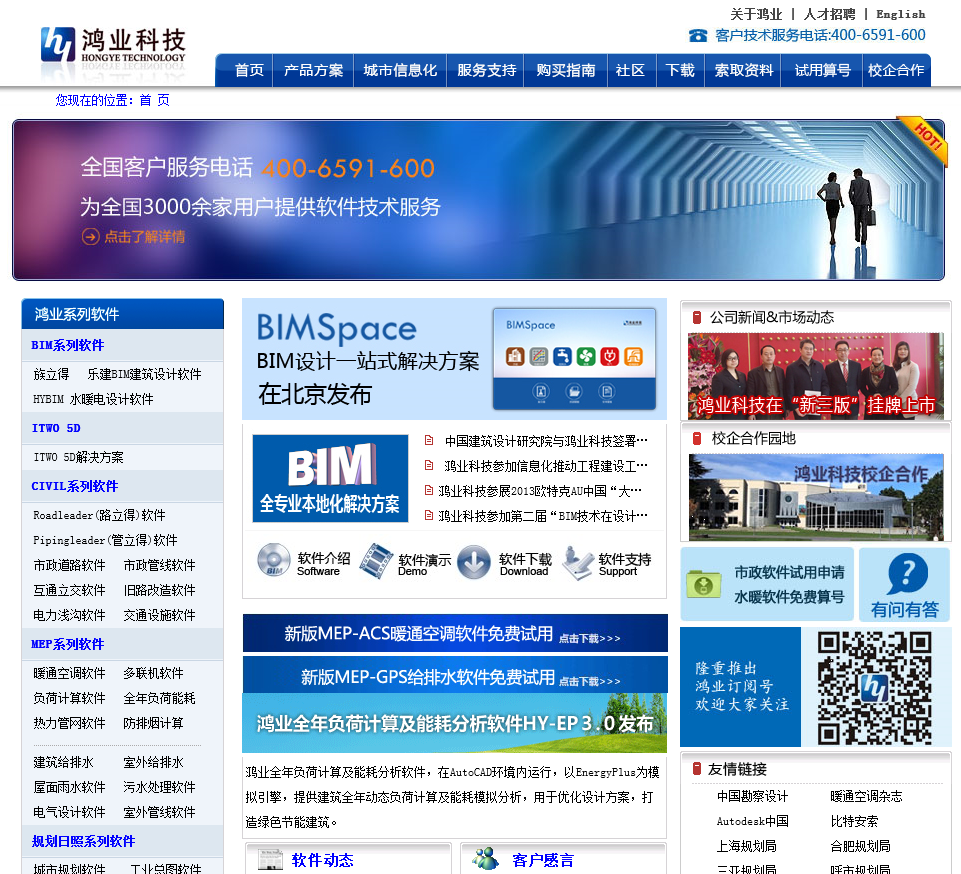
Task: Open the 中国勘察设计 friend link
Action: (753, 796)
